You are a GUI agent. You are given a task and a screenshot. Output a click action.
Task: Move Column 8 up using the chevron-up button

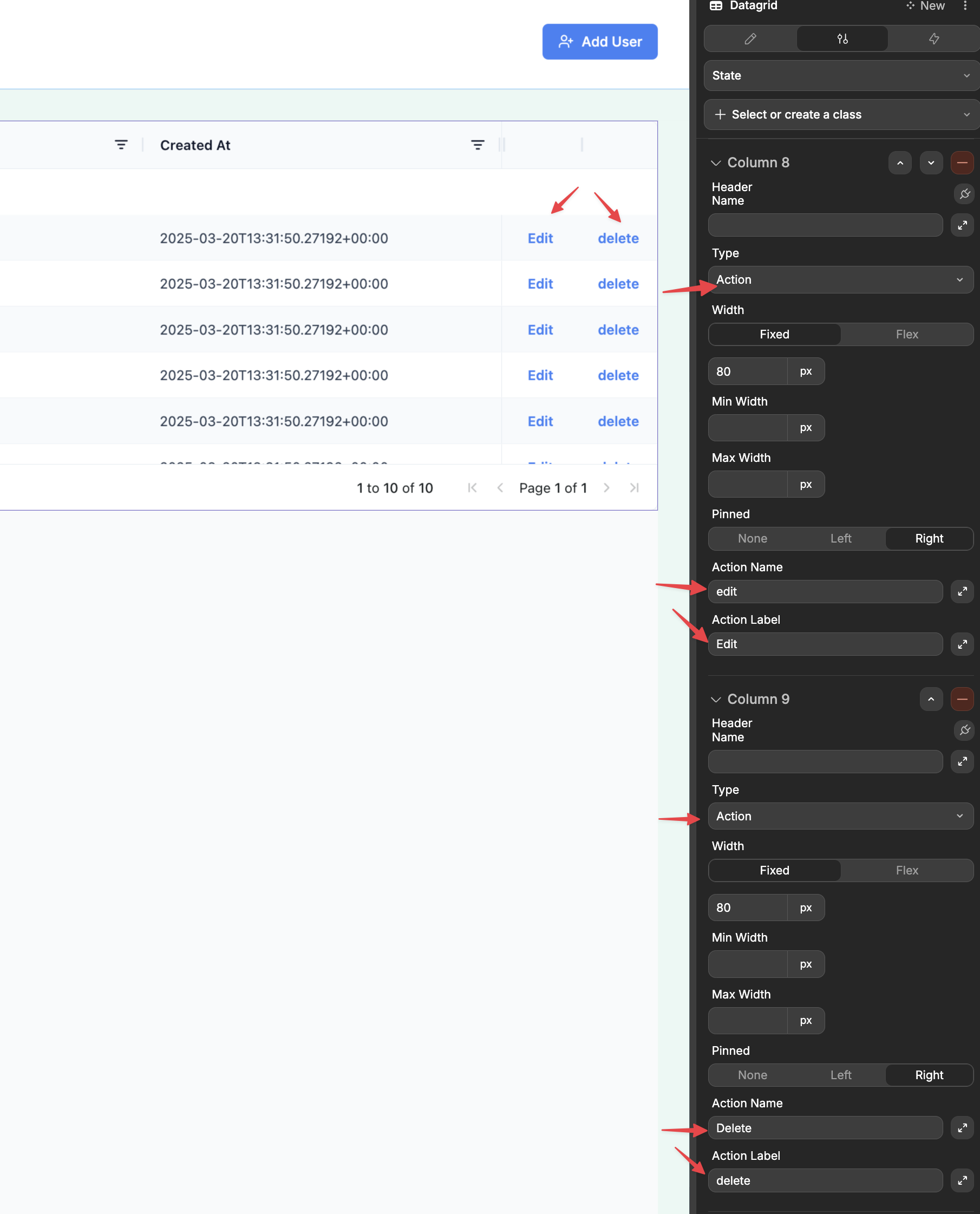(900, 162)
